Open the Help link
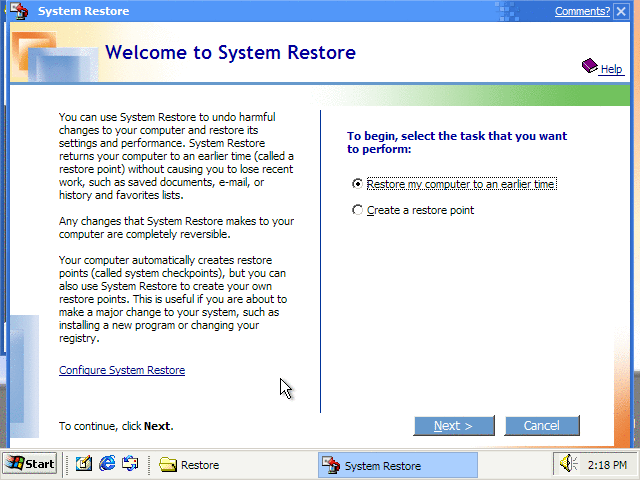Viewport: 640px width, 480px height. pos(611,69)
